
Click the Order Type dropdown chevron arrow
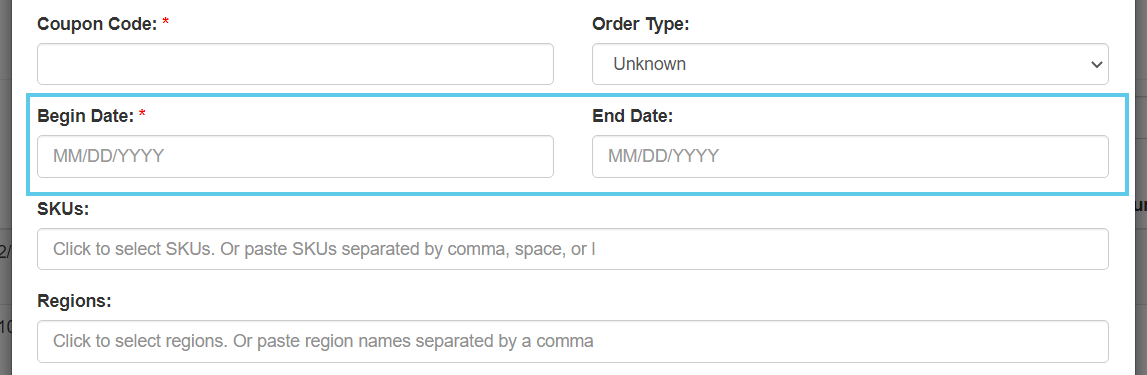1096,64
